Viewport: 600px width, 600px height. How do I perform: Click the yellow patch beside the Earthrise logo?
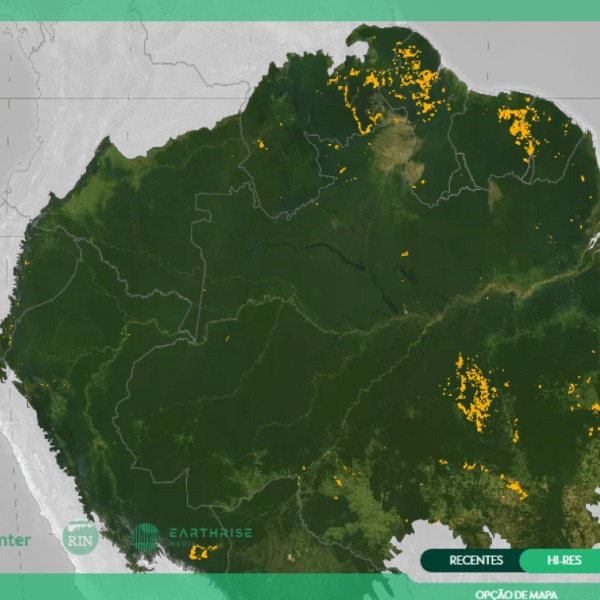206,550
